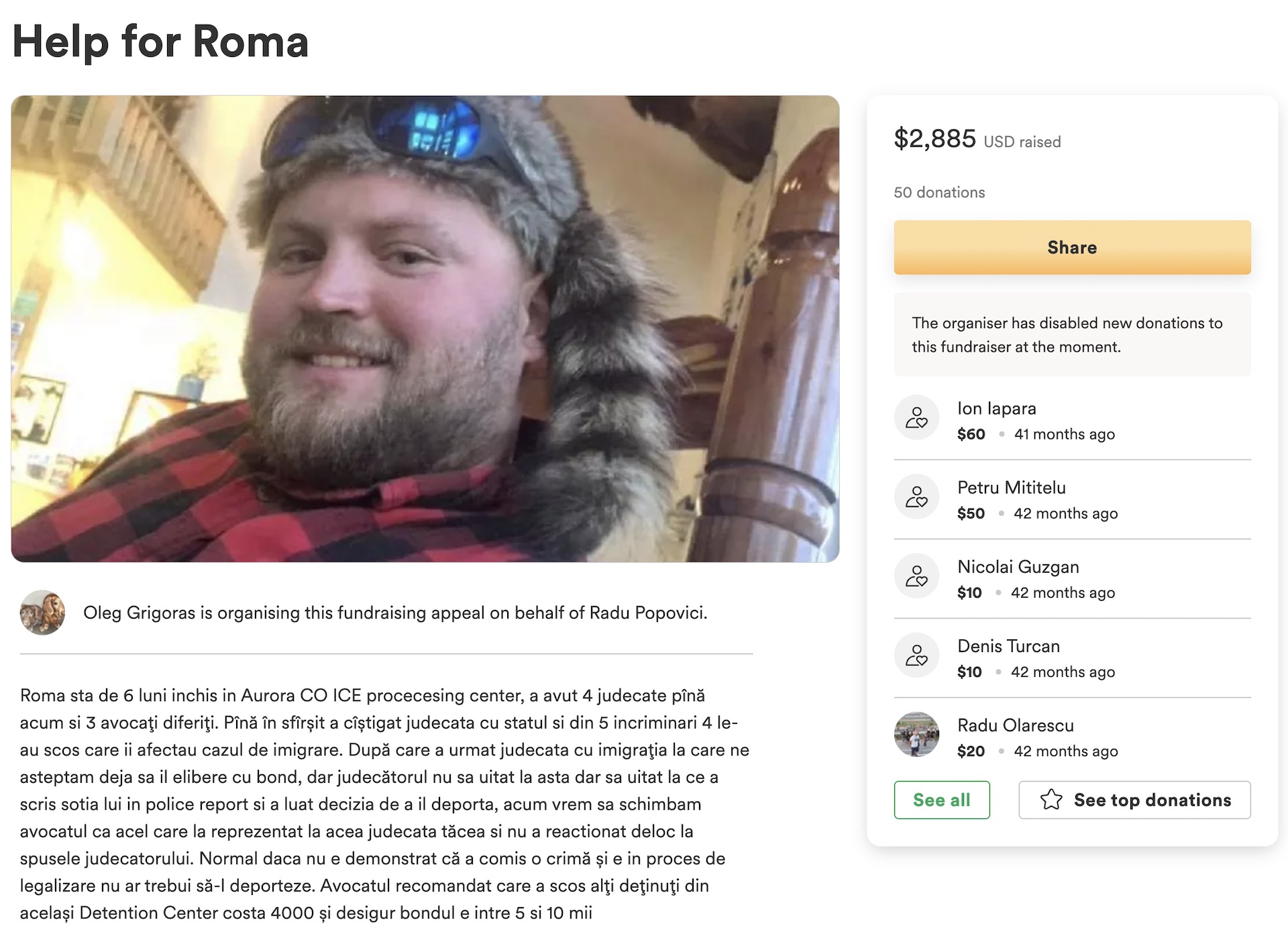The height and width of the screenshot is (950, 1288).
Task: Select Denis Turcan donor name
Action: tap(1008, 646)
